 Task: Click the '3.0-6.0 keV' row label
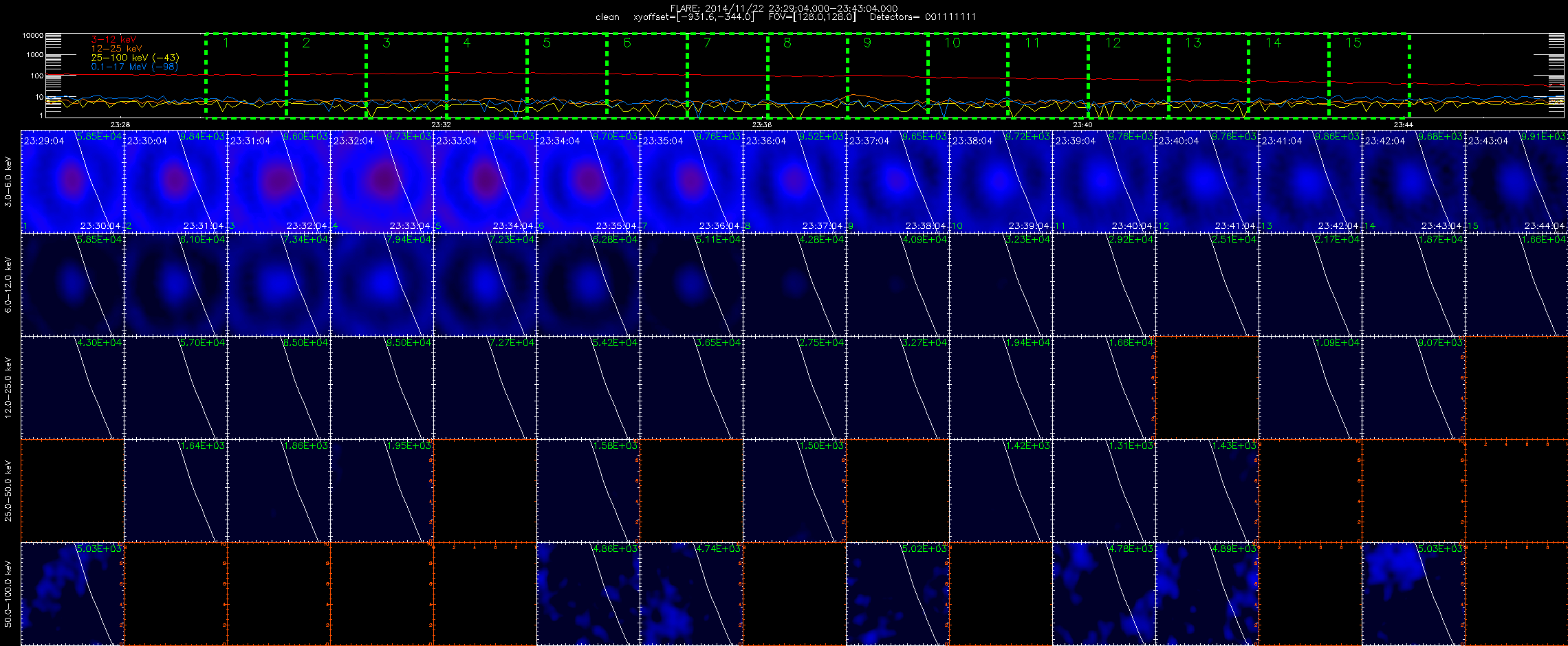(8, 181)
